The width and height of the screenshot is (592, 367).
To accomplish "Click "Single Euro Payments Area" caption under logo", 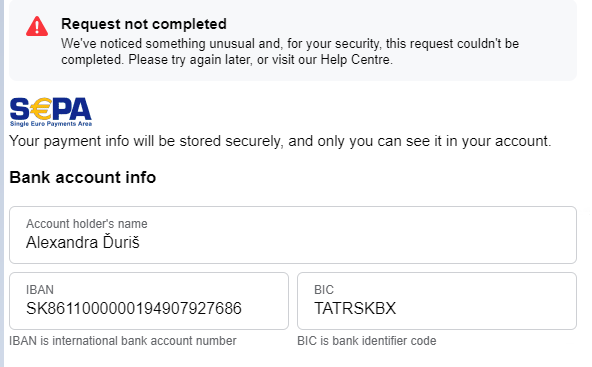I will click(51, 124).
